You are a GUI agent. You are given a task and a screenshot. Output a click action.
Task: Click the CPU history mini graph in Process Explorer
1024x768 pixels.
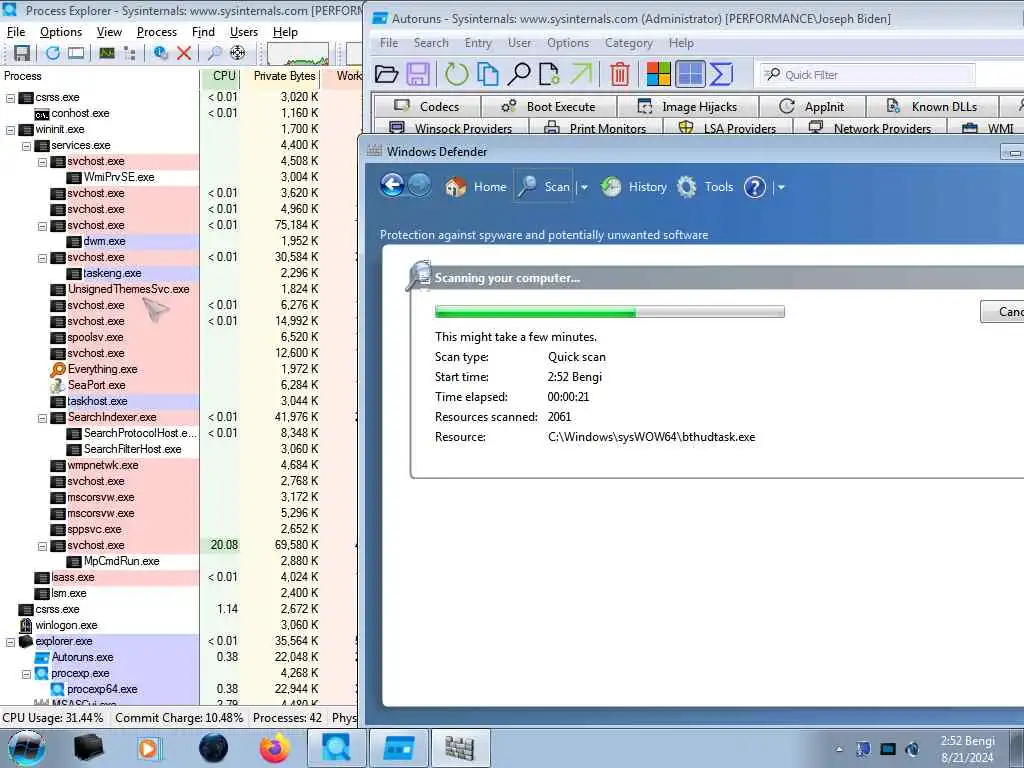pyautogui.click(x=298, y=54)
